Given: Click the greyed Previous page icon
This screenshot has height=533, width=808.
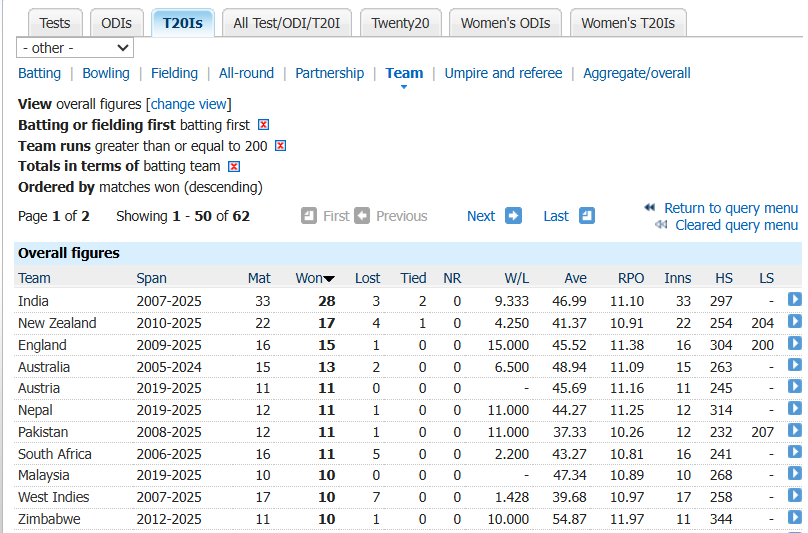Looking at the screenshot, I should 362,215.
